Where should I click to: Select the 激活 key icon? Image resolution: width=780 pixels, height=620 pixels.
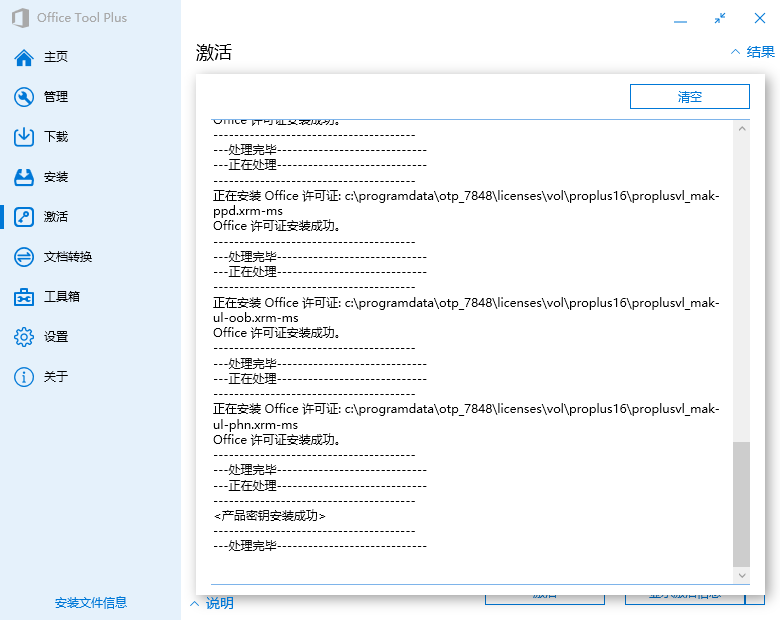pos(24,217)
